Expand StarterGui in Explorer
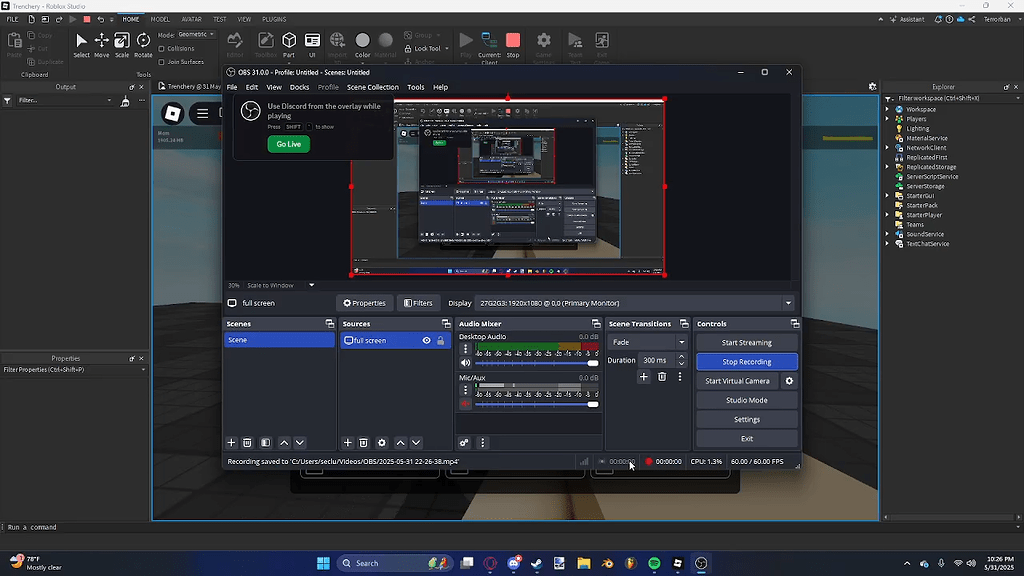Viewport: 1024px width, 576px height. (888, 195)
